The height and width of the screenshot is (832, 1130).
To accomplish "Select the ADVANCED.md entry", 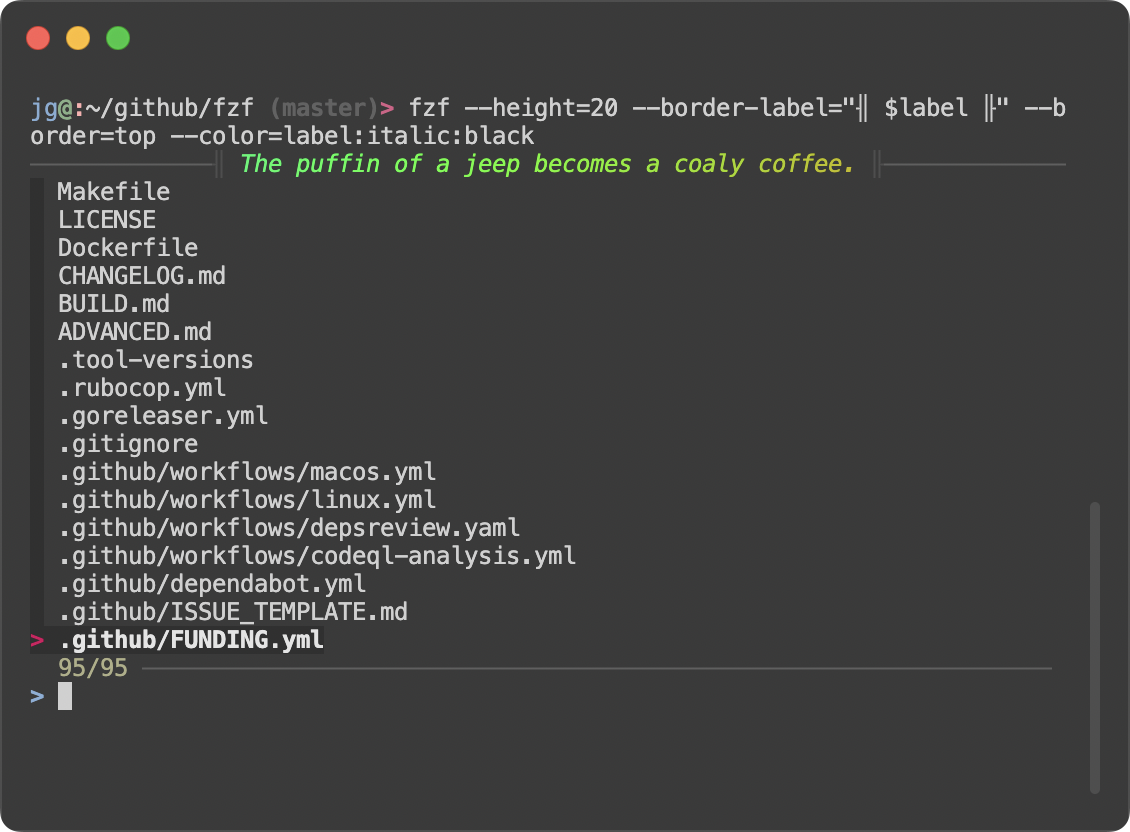I will pos(134,331).
